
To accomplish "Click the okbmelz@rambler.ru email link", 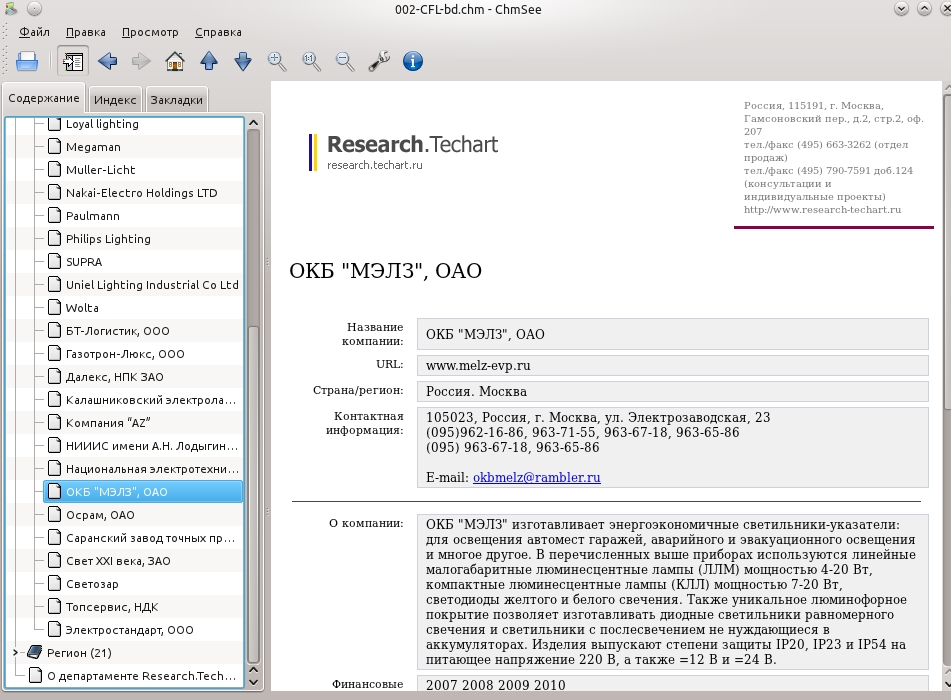I will point(537,477).
